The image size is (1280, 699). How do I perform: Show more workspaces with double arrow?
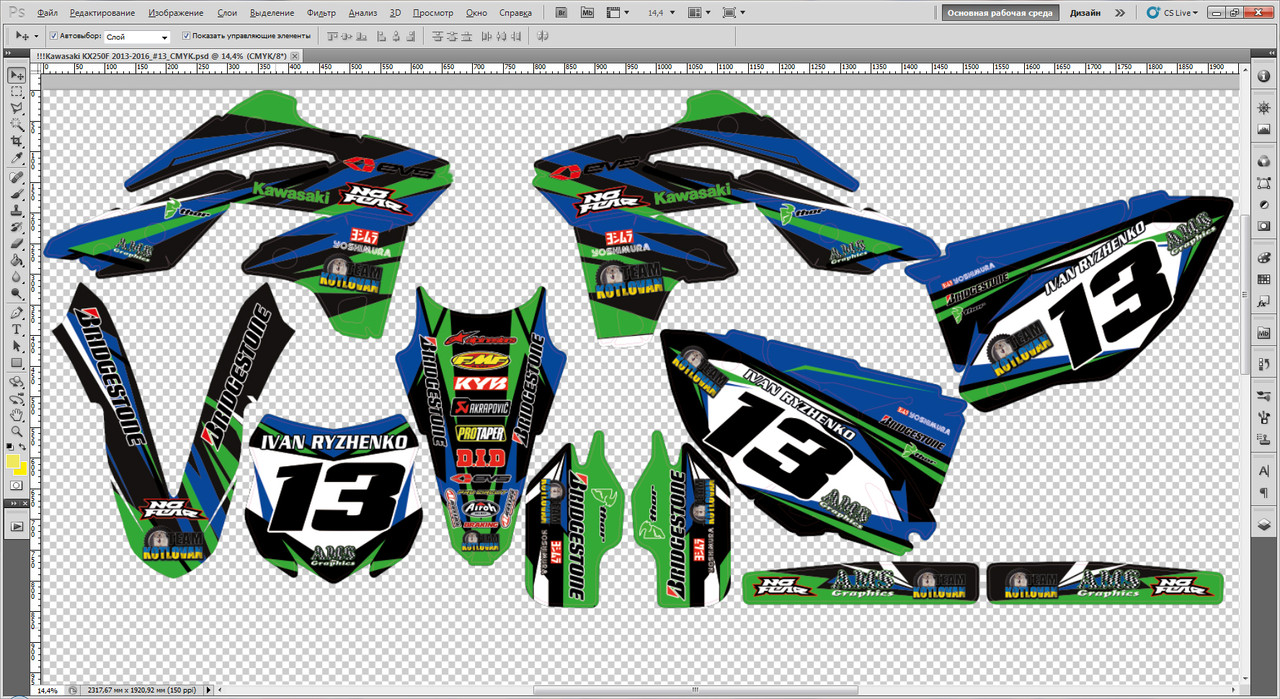(1119, 13)
